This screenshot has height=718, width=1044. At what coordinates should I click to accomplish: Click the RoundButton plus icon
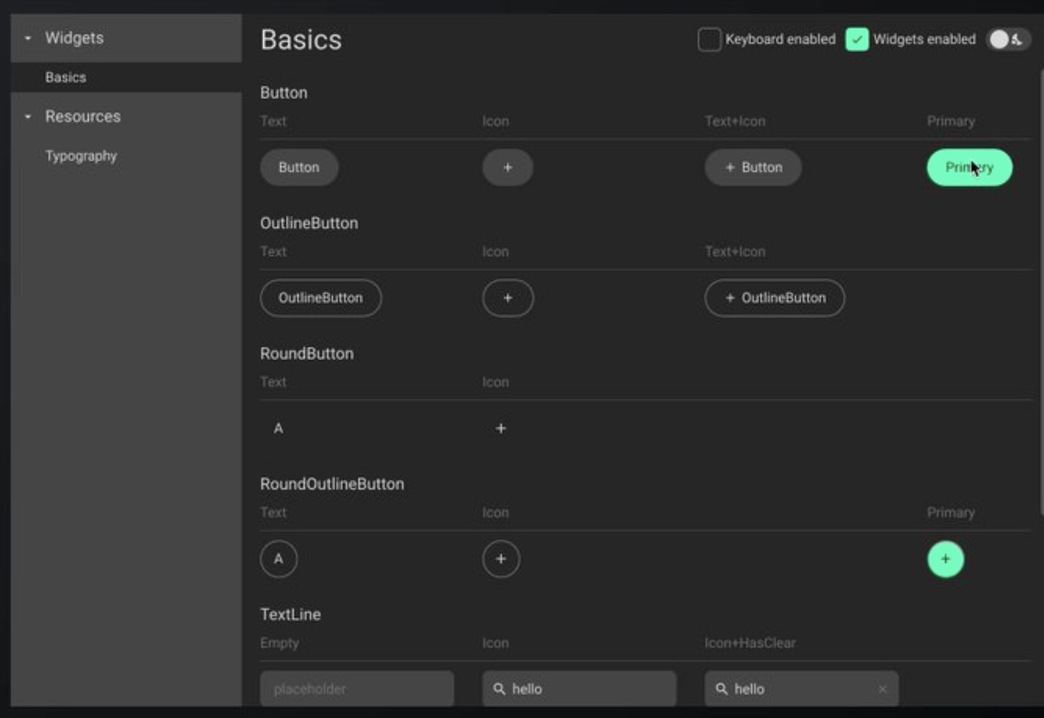tap(501, 429)
